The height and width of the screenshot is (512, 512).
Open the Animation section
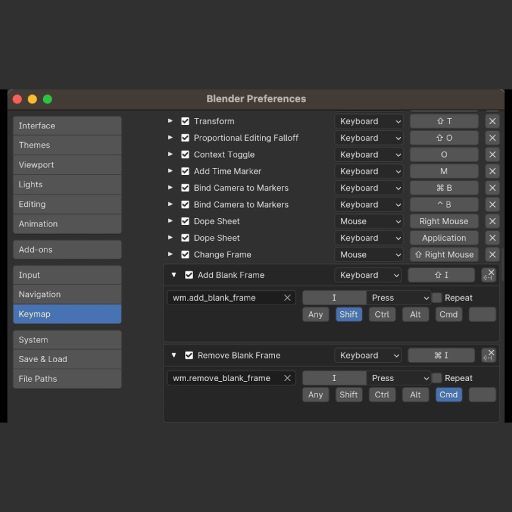point(67,224)
